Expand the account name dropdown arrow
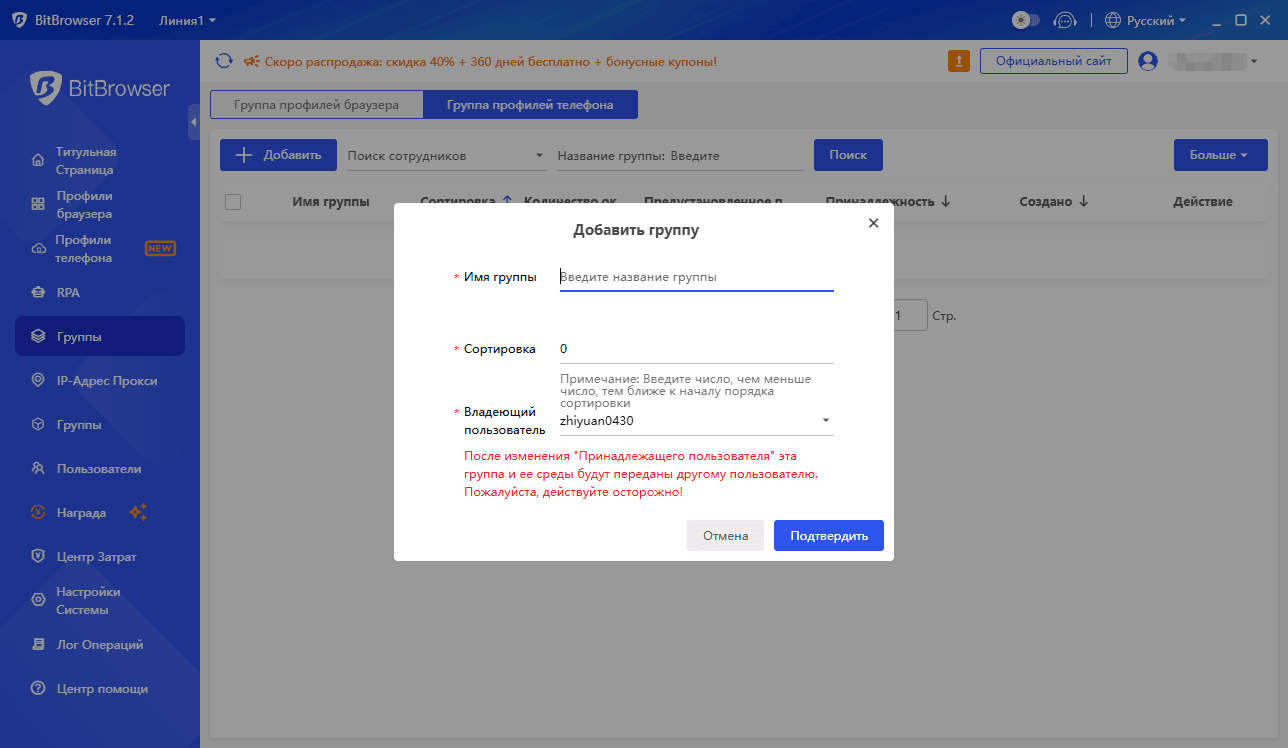This screenshot has width=1288, height=748. pyautogui.click(x=1254, y=62)
